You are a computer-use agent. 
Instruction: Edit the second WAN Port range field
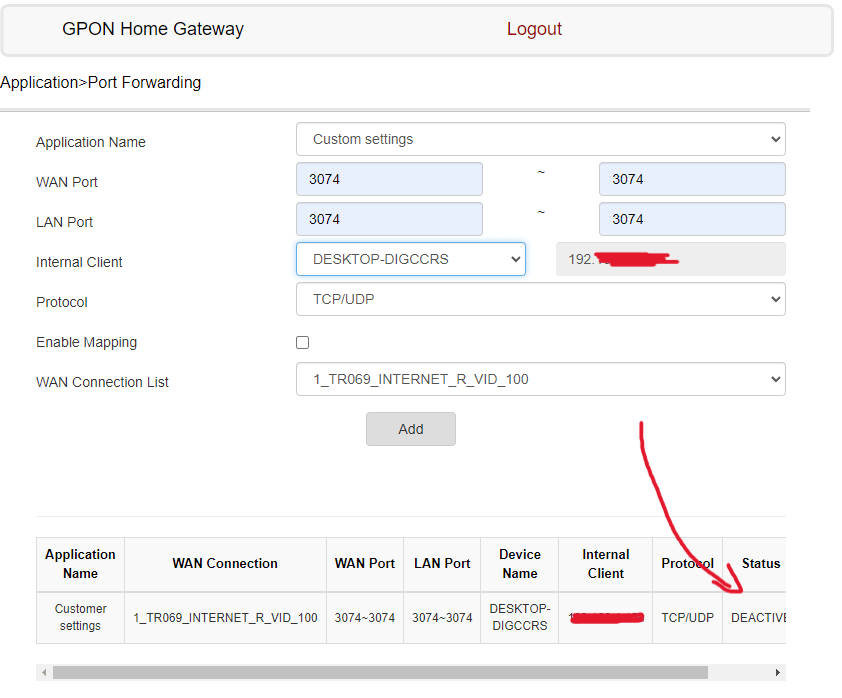pyautogui.click(x=692, y=177)
